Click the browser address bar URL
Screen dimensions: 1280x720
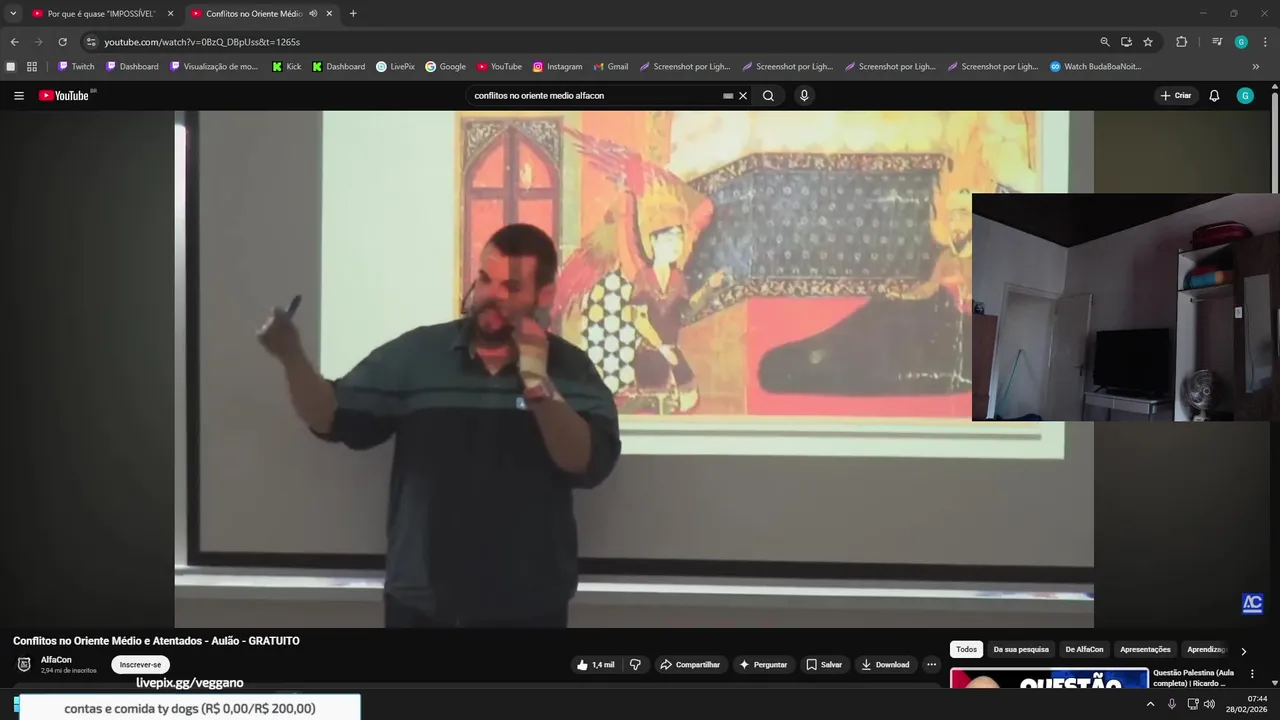point(202,42)
